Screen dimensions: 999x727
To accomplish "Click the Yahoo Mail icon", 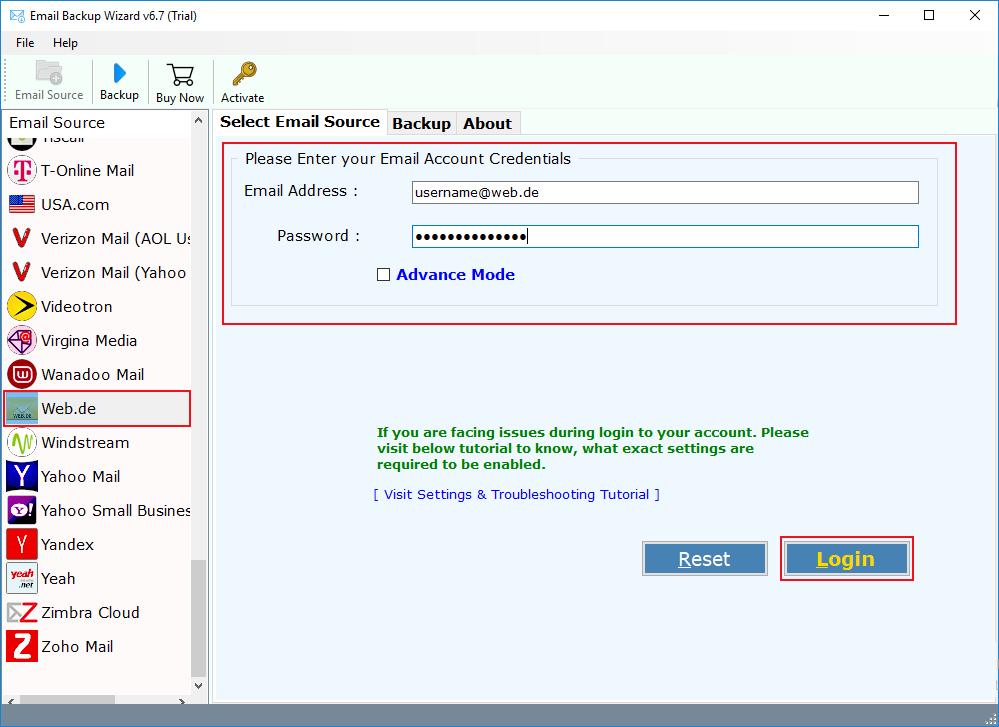I will tap(22, 476).
